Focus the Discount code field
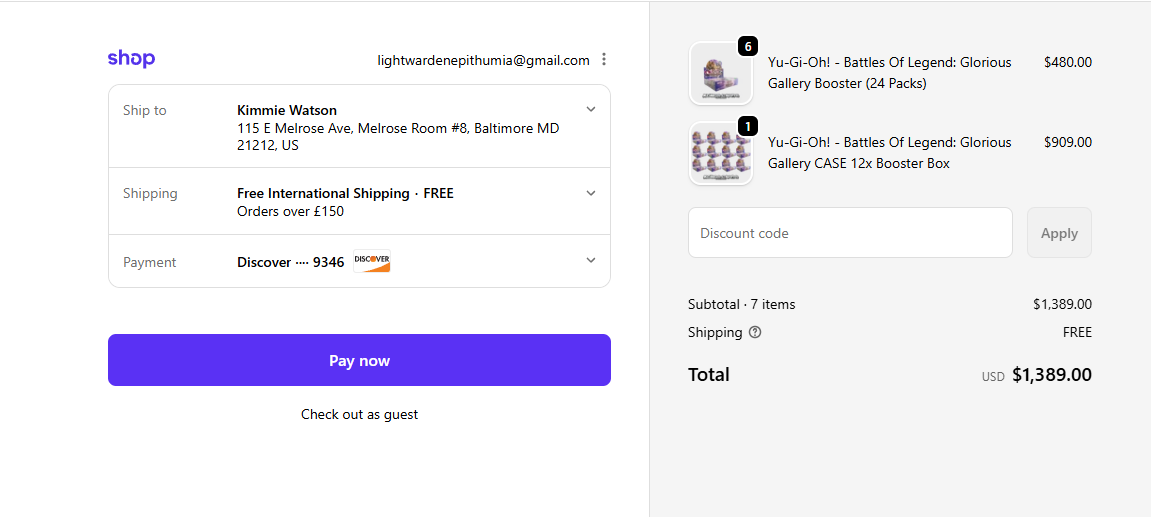Image resolution: width=1151 pixels, height=517 pixels. click(850, 233)
